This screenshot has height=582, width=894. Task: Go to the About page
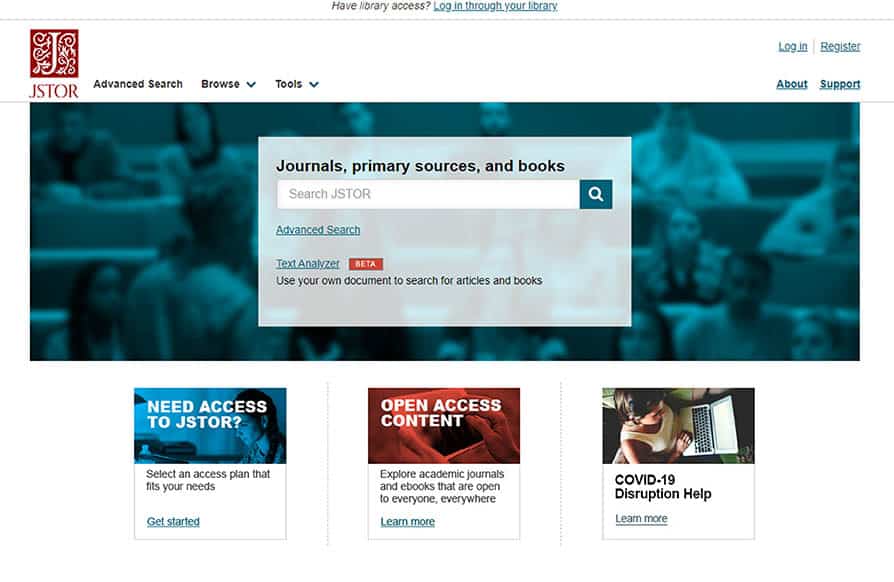(x=792, y=84)
